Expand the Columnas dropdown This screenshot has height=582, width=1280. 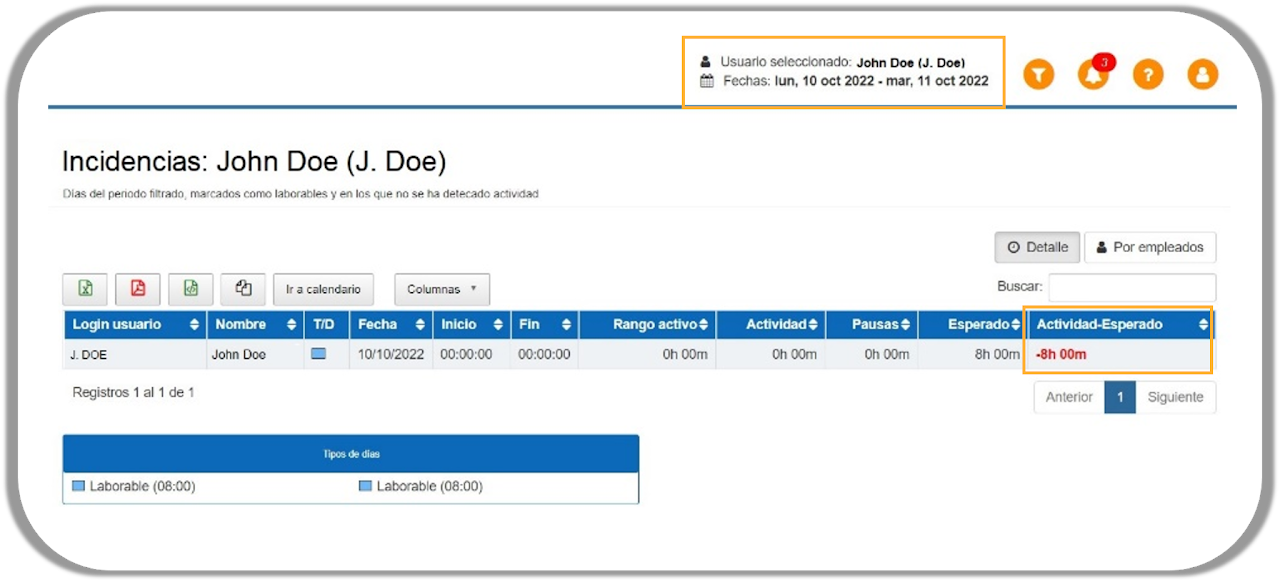[x=442, y=289]
